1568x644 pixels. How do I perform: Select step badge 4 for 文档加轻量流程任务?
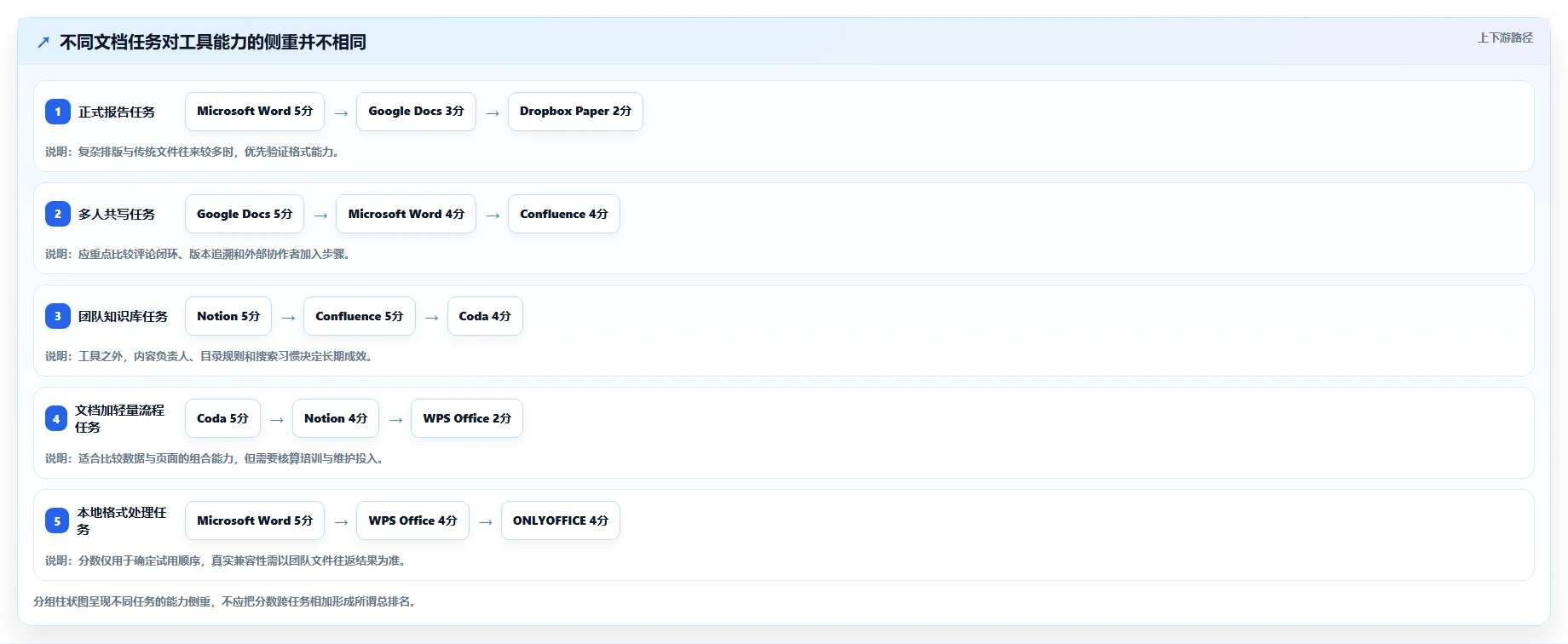tap(56, 418)
